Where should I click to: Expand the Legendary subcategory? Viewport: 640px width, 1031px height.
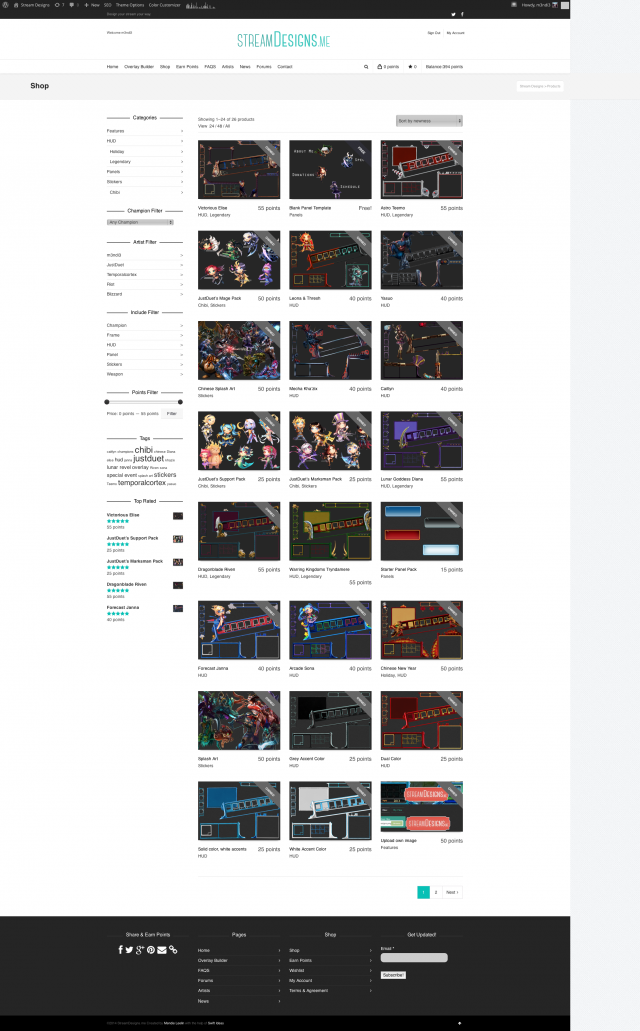point(146,161)
